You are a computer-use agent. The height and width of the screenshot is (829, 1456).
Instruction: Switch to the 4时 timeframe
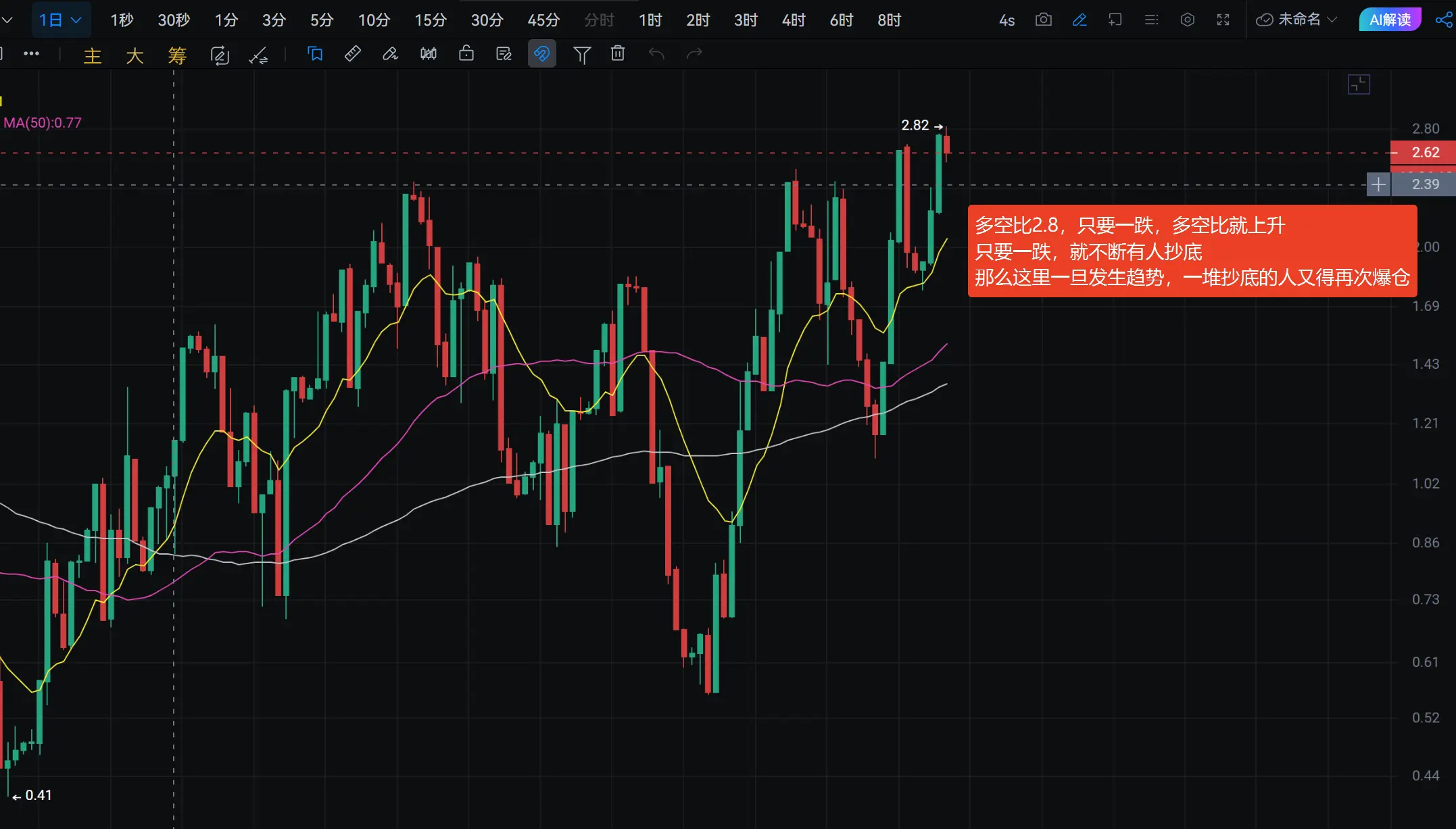793,20
